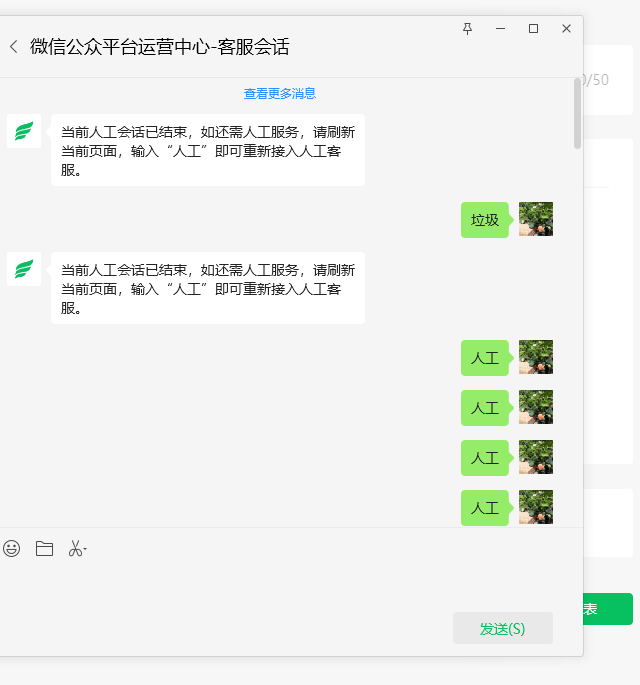Click the green button behind the chat window
The width and height of the screenshot is (640, 685).
pyautogui.click(x=608, y=609)
